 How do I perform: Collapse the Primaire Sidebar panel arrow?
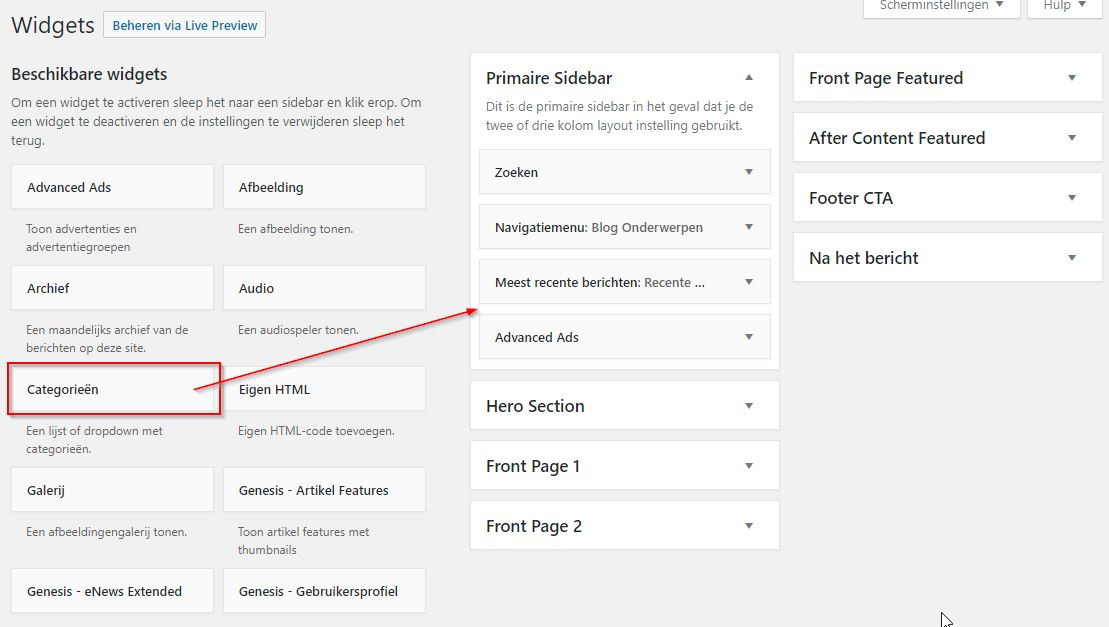748,78
